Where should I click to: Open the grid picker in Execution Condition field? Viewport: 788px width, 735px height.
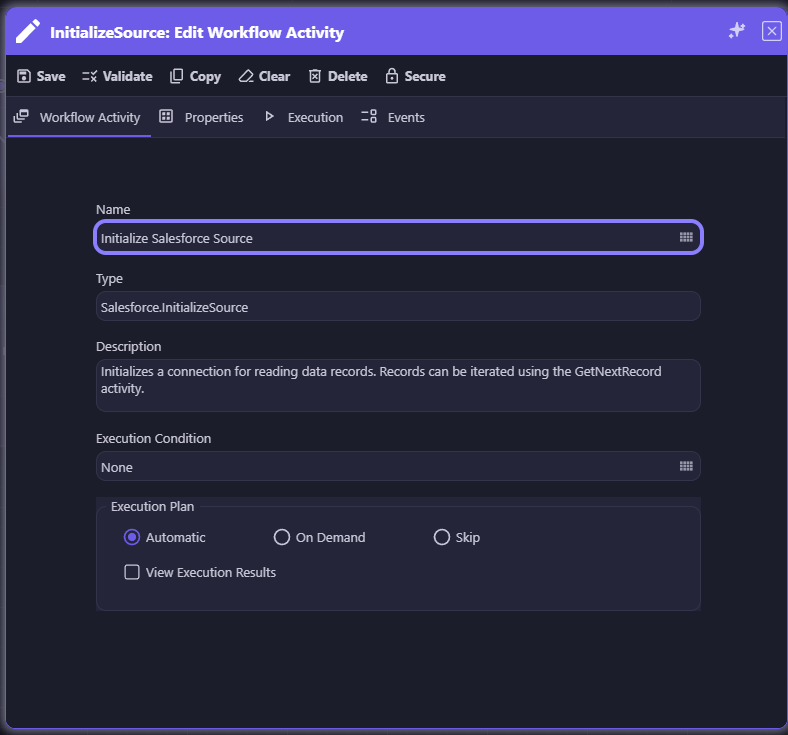click(x=686, y=466)
